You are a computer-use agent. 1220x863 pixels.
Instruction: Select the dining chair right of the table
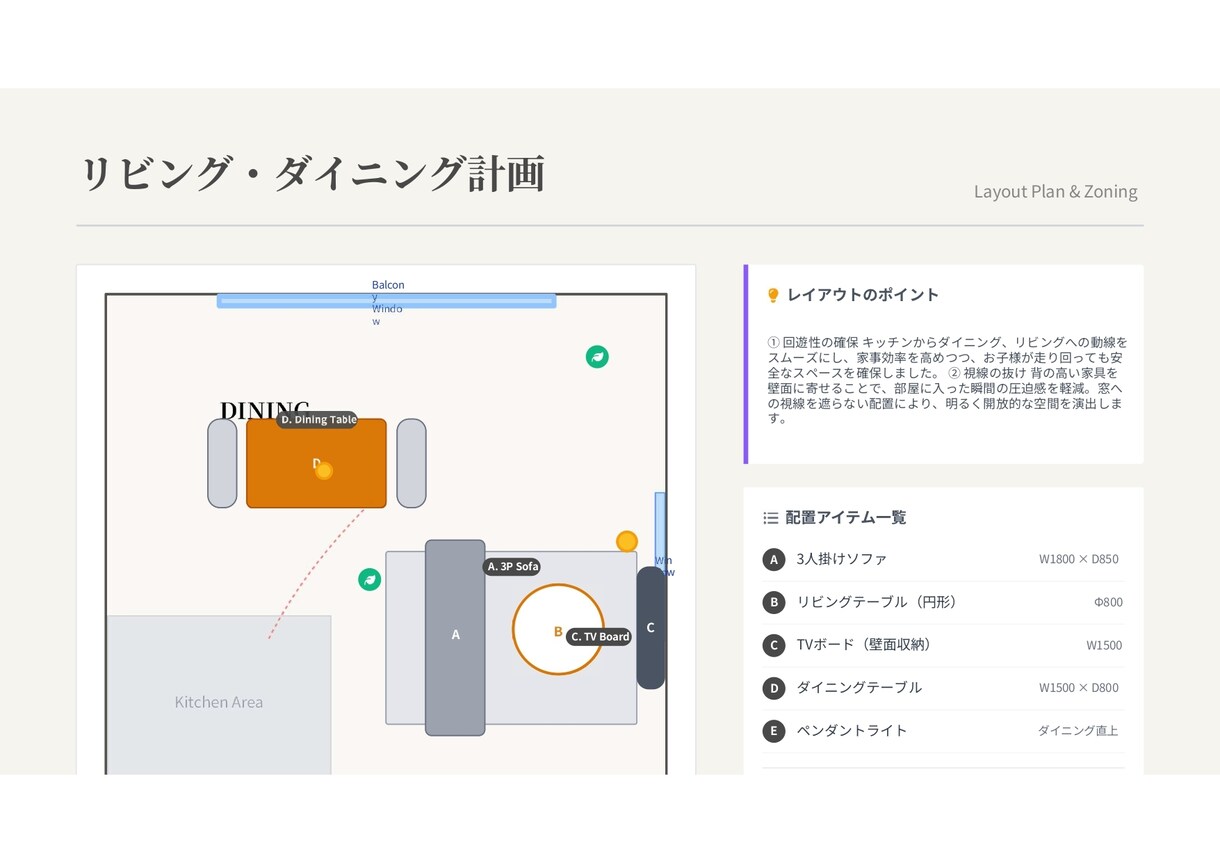point(411,463)
